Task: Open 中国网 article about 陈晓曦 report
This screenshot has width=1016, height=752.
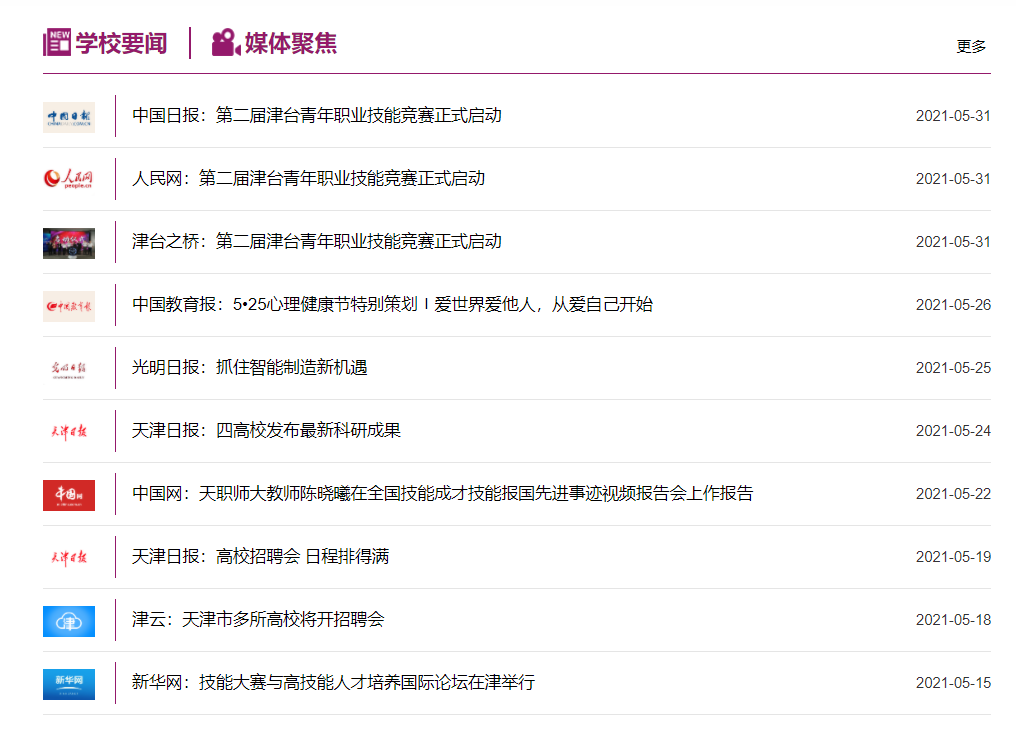Action: pos(442,494)
